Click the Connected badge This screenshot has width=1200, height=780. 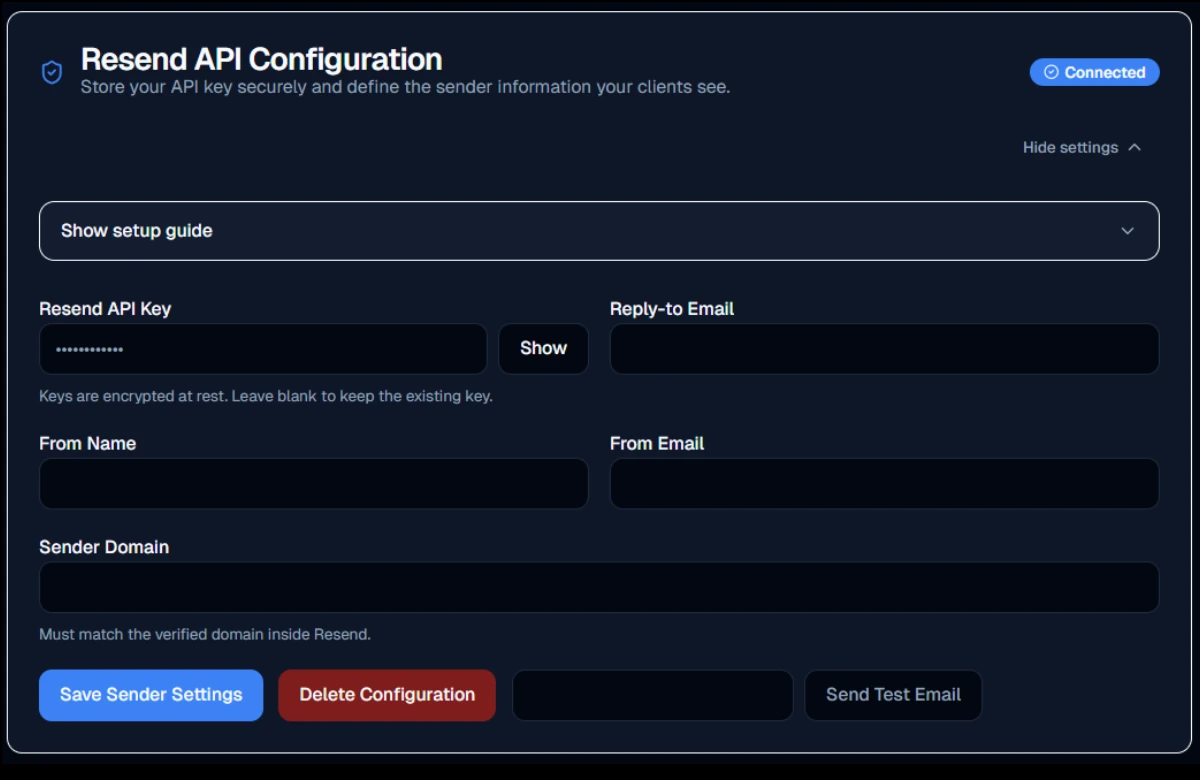pos(1094,71)
